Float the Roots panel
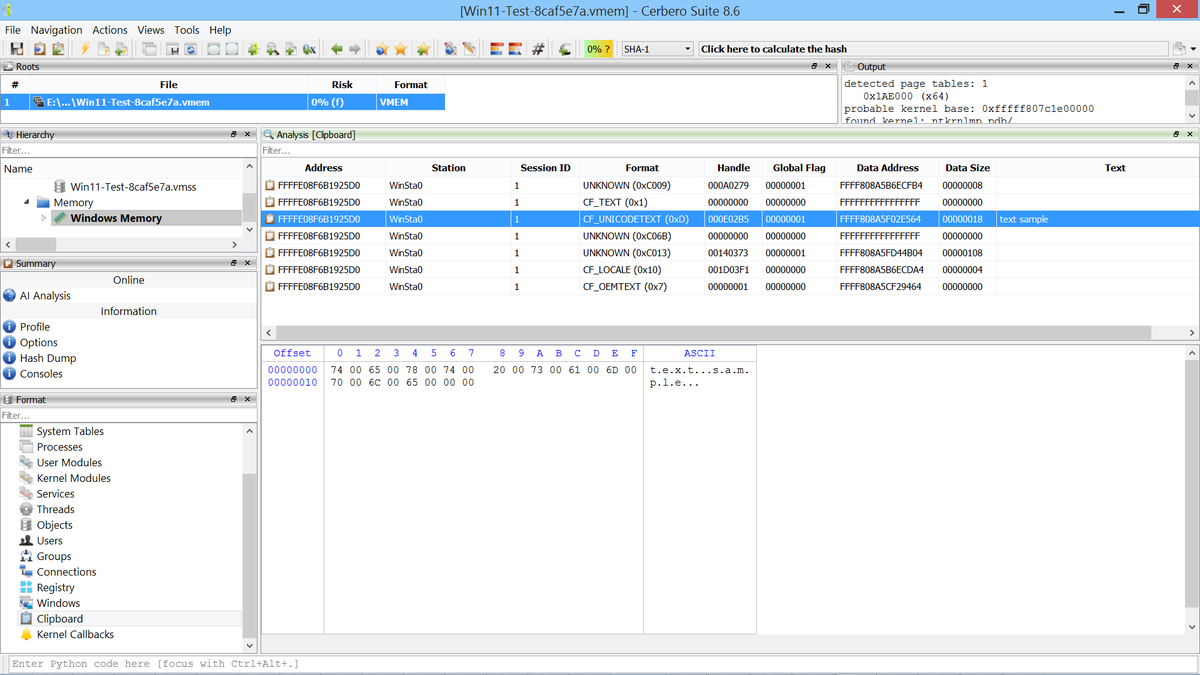 click(x=814, y=66)
